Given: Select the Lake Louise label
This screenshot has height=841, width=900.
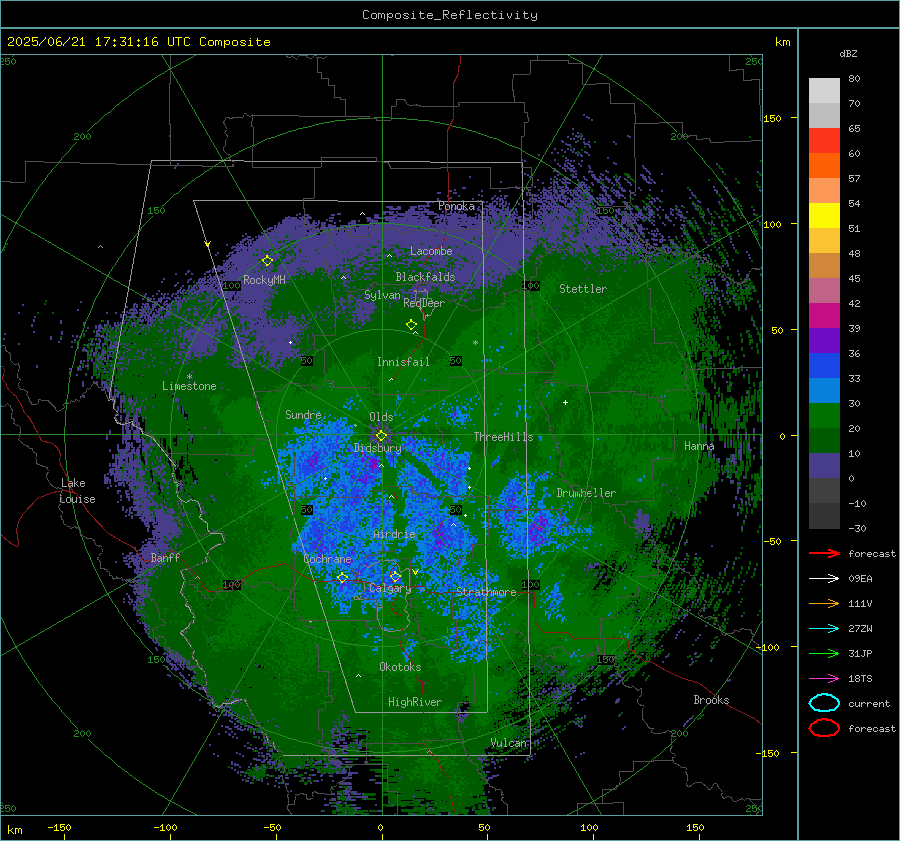Looking at the screenshot, I should click(77, 491).
